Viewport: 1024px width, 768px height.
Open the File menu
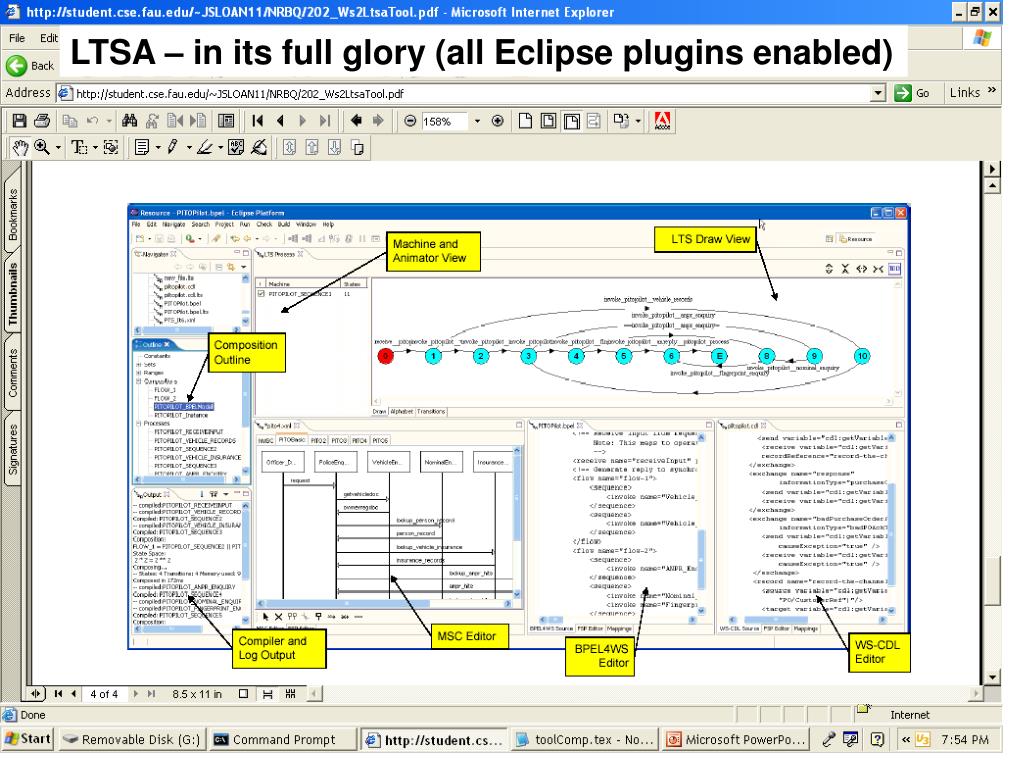pos(17,38)
